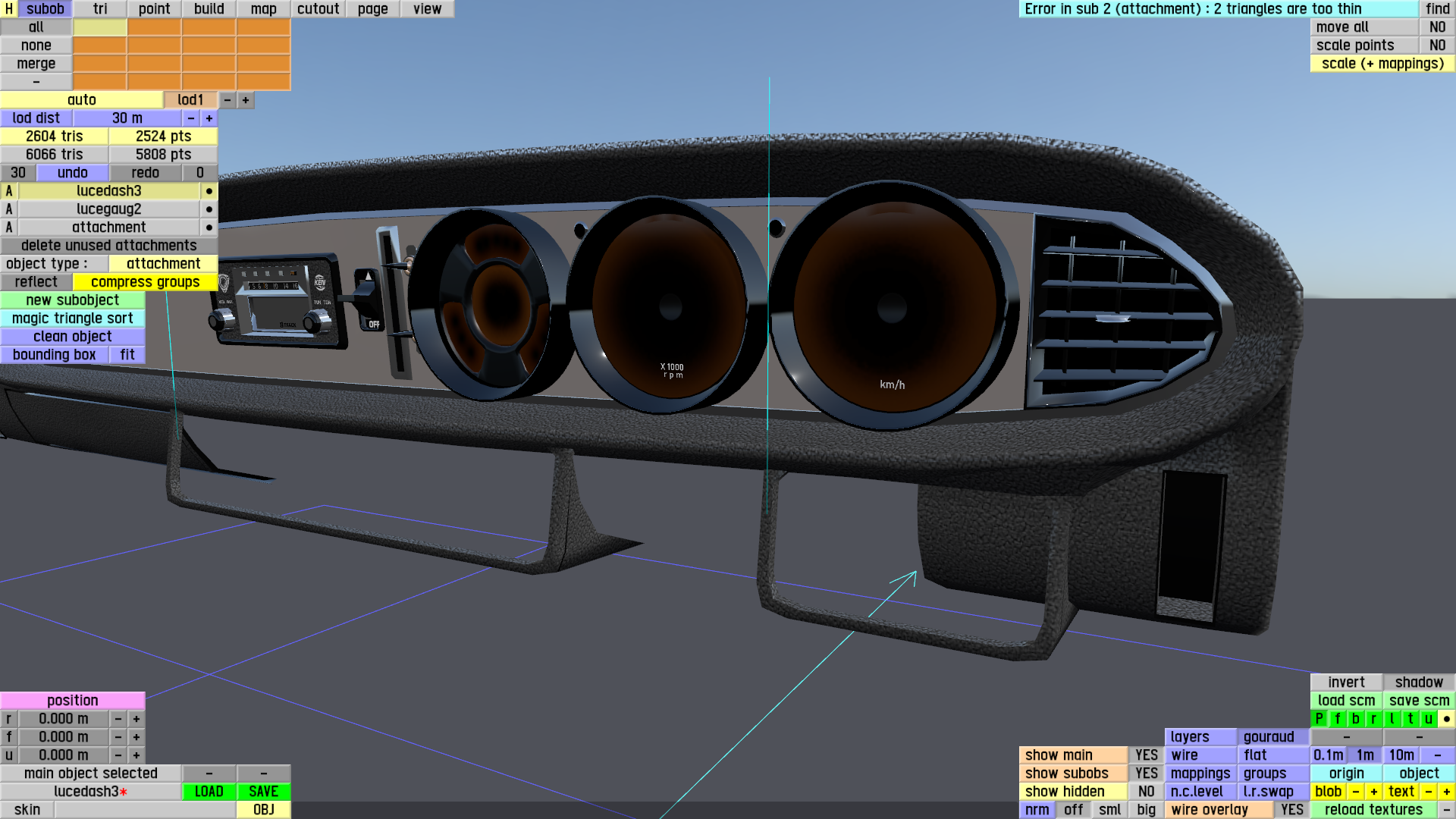Toggle the dot beside lucegaug2 subobject

(209, 209)
